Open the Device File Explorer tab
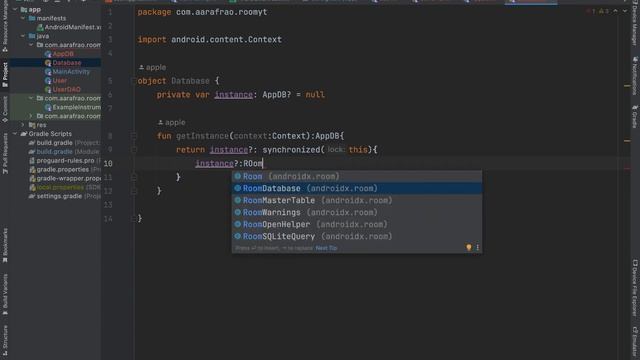 [x=635, y=287]
